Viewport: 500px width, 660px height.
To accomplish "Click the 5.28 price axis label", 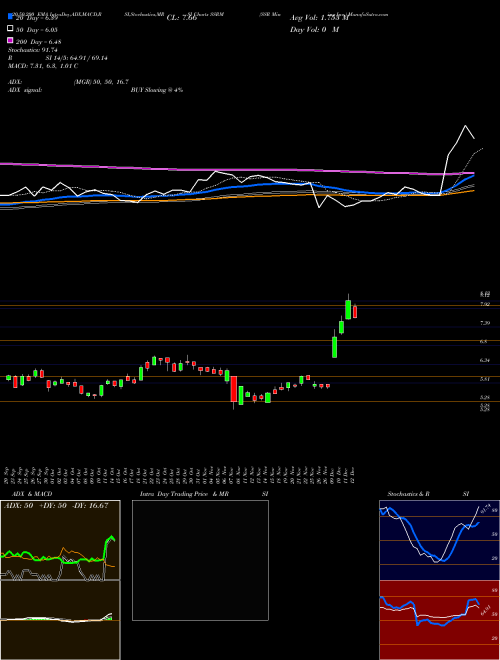I will (484, 397).
